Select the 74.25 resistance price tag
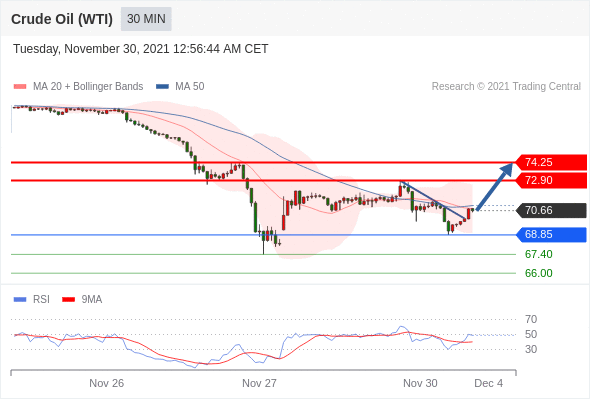 click(551, 163)
